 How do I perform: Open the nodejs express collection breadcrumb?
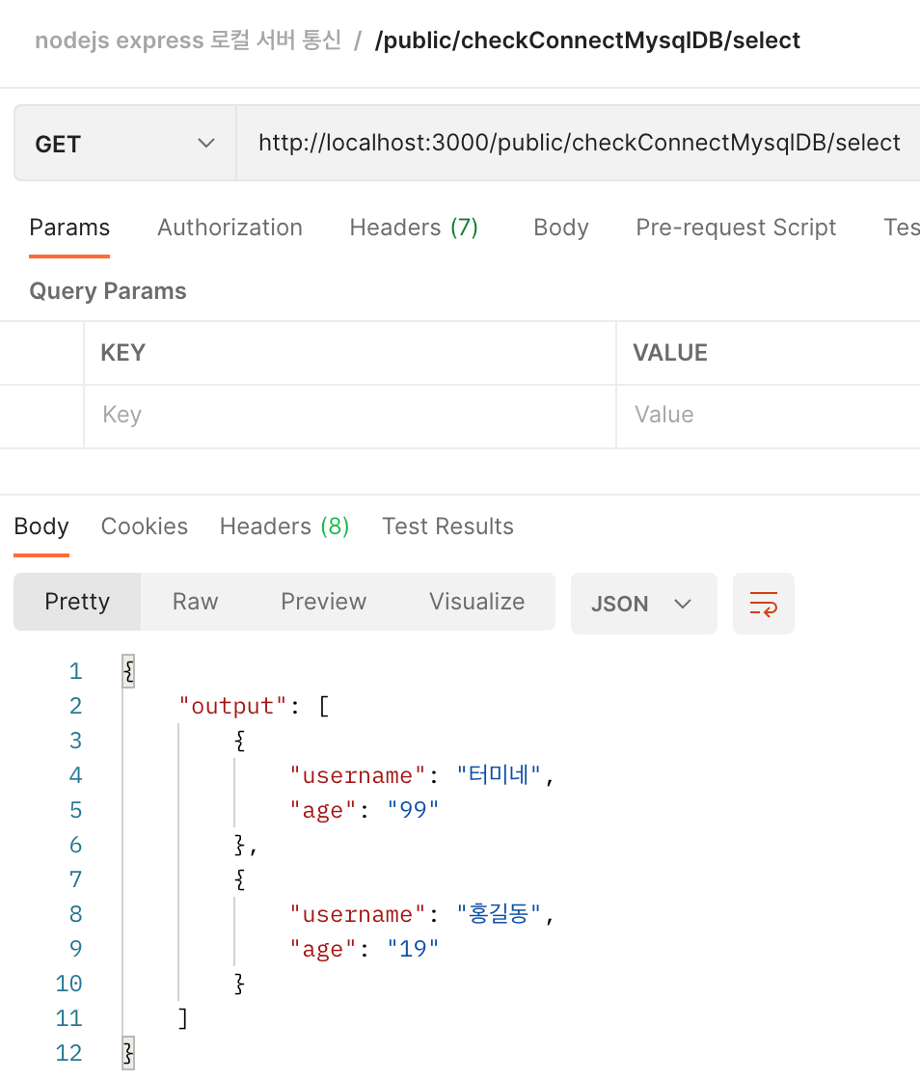(x=188, y=40)
